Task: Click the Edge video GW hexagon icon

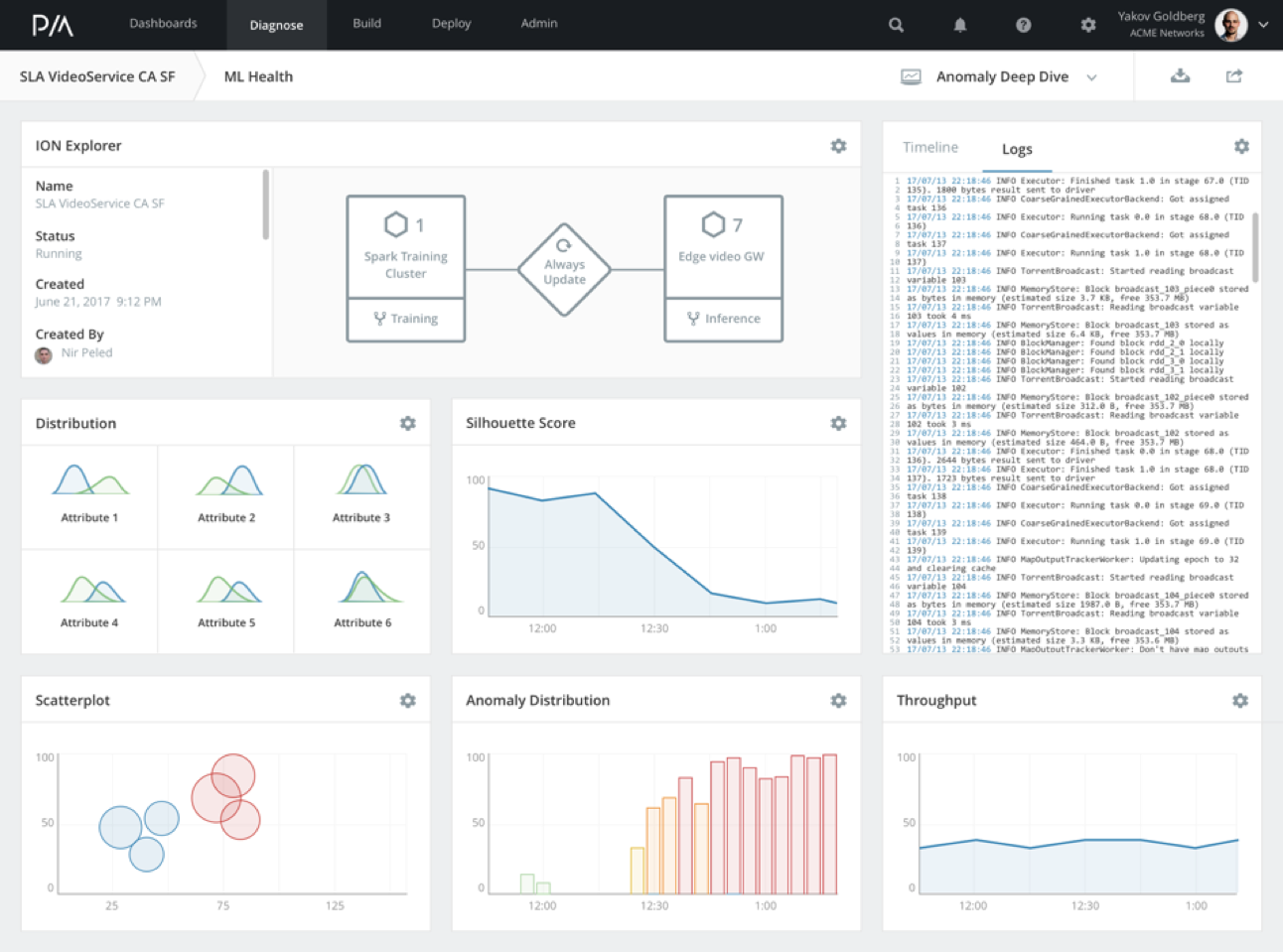Action: (x=713, y=224)
